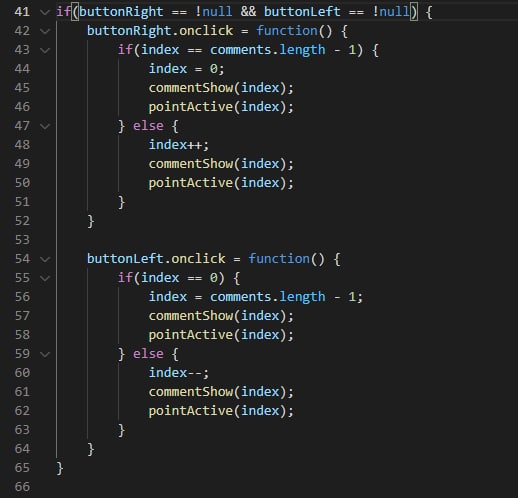Click 'buttonLeft.onclick' on line 54
The width and height of the screenshot is (518, 498).
[156, 259]
